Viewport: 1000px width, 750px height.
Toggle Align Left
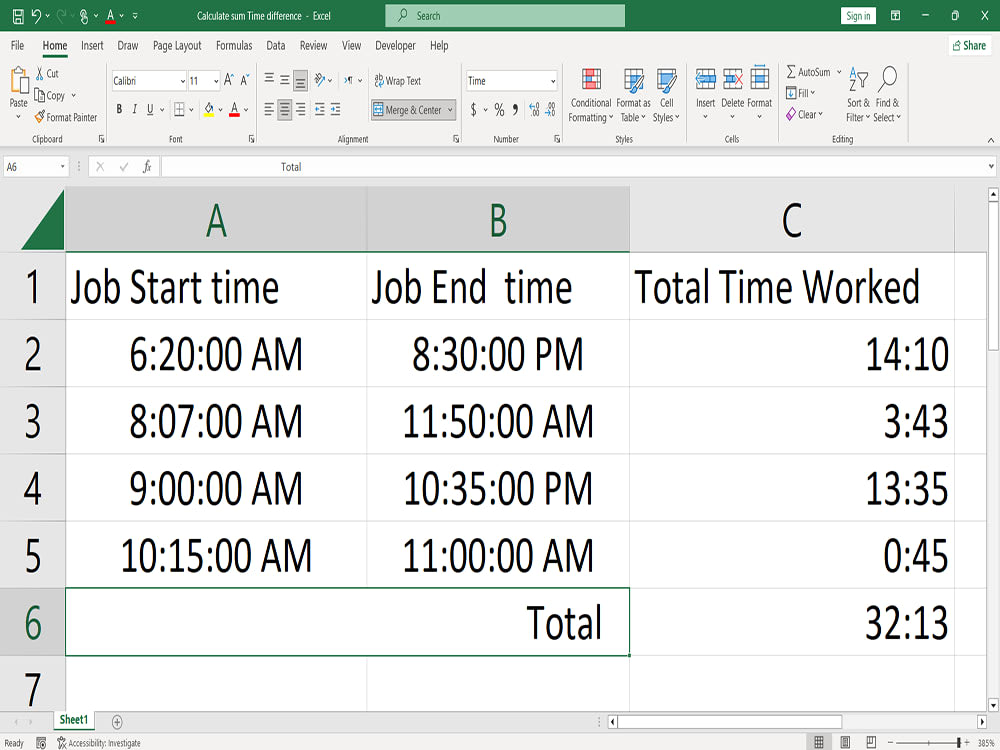(269, 110)
